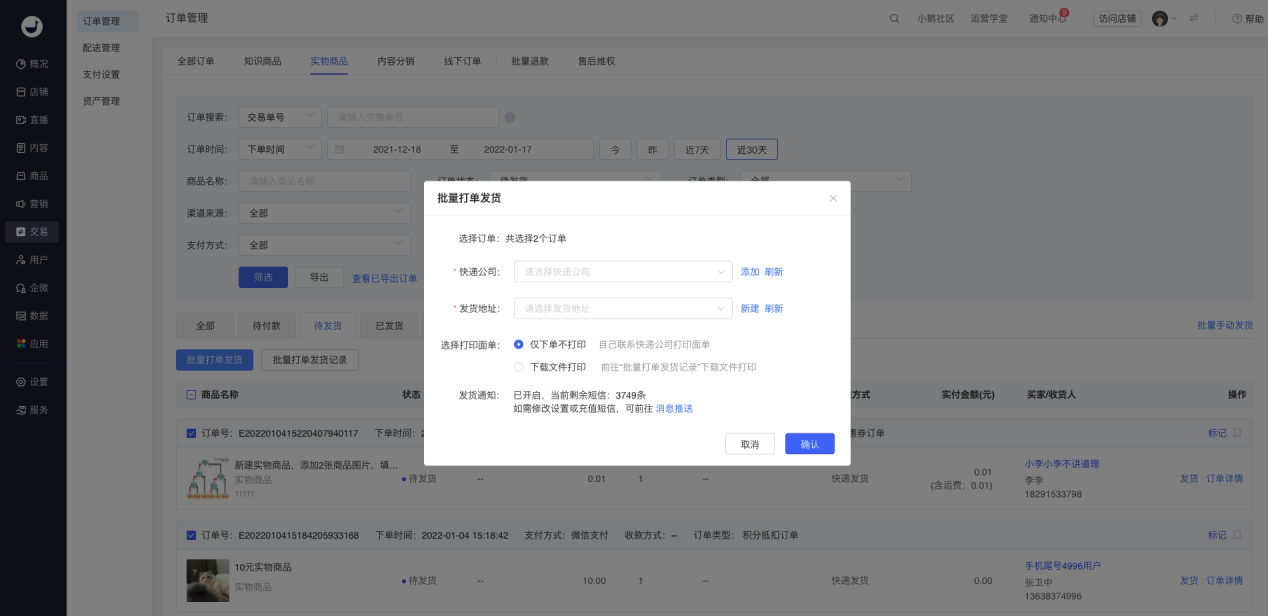Close the 批量打单发货 dialog with X

833,198
